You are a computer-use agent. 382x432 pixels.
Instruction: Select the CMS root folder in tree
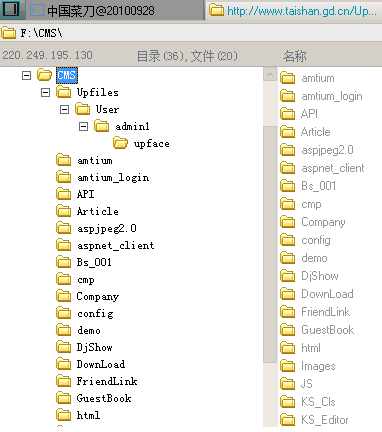pyautogui.click(x=66, y=75)
